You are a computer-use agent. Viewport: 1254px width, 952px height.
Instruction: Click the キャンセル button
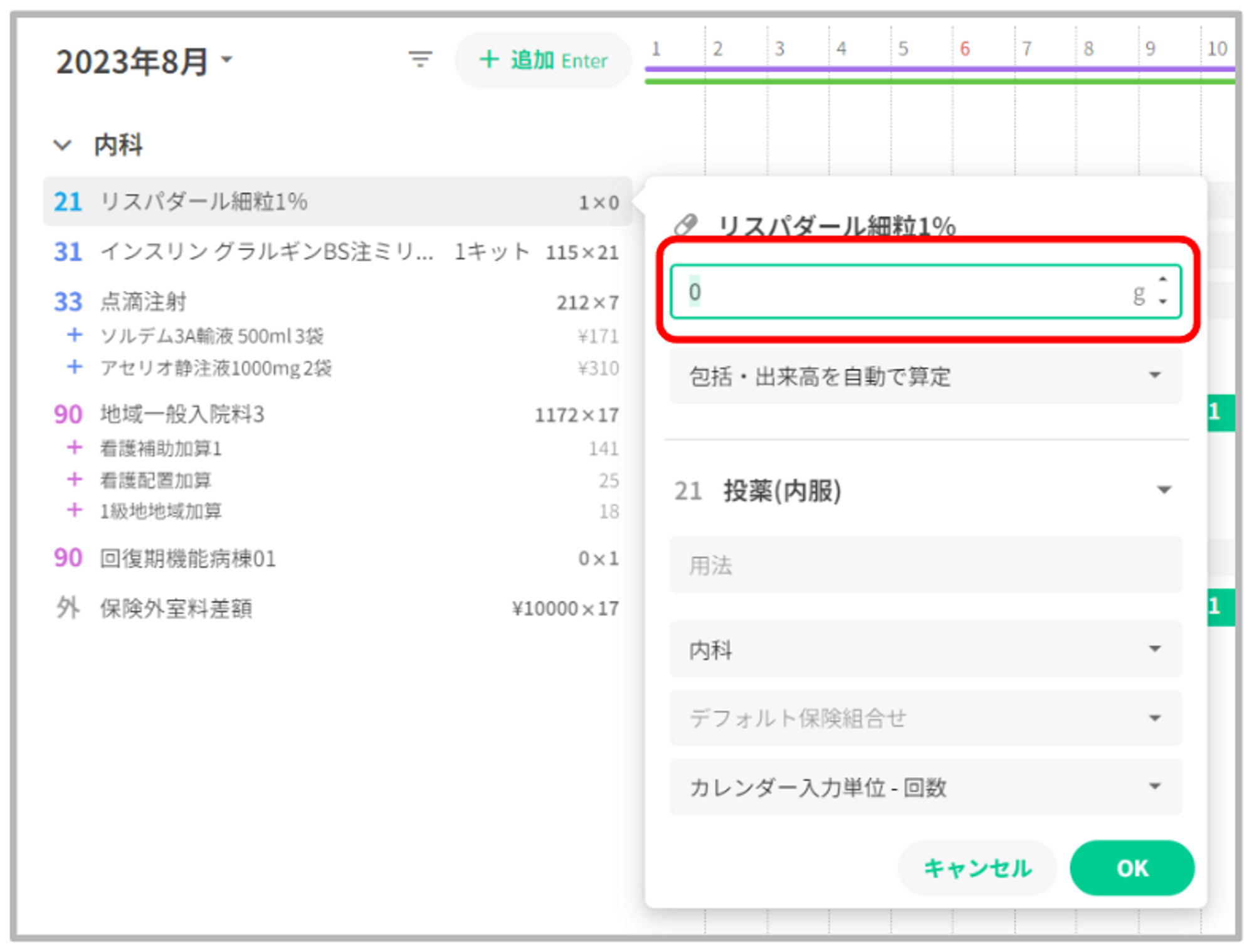pos(977,868)
